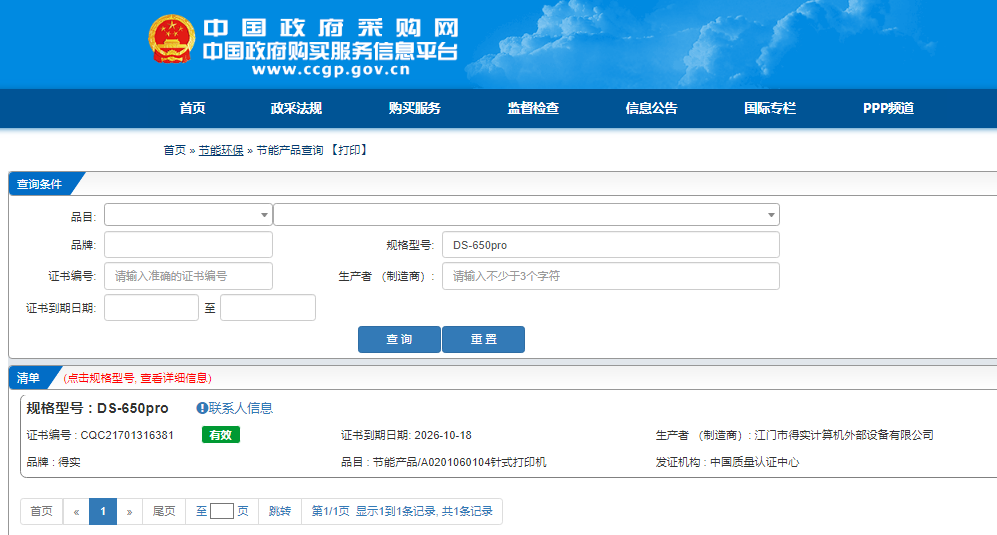Click the 证书到期日期 end date field
The height and width of the screenshot is (535, 997).
(268, 308)
